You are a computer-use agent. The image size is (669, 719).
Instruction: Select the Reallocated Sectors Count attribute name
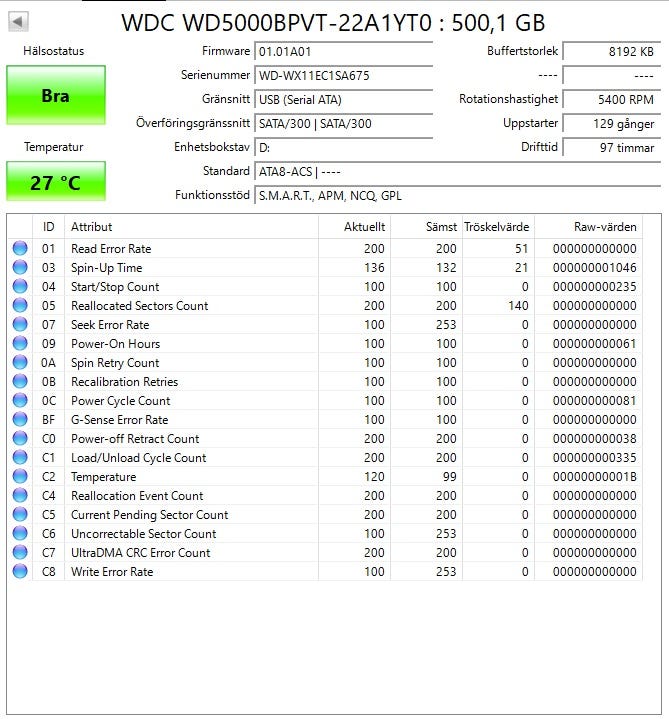139,305
